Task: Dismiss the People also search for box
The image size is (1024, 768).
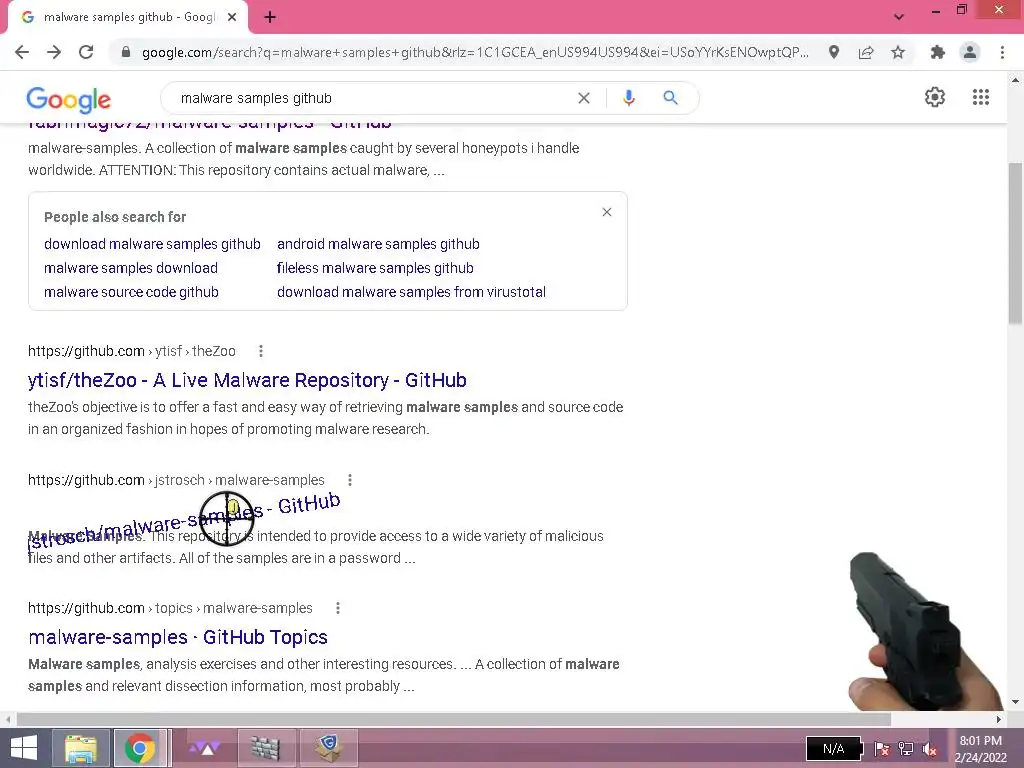Action: (x=607, y=212)
